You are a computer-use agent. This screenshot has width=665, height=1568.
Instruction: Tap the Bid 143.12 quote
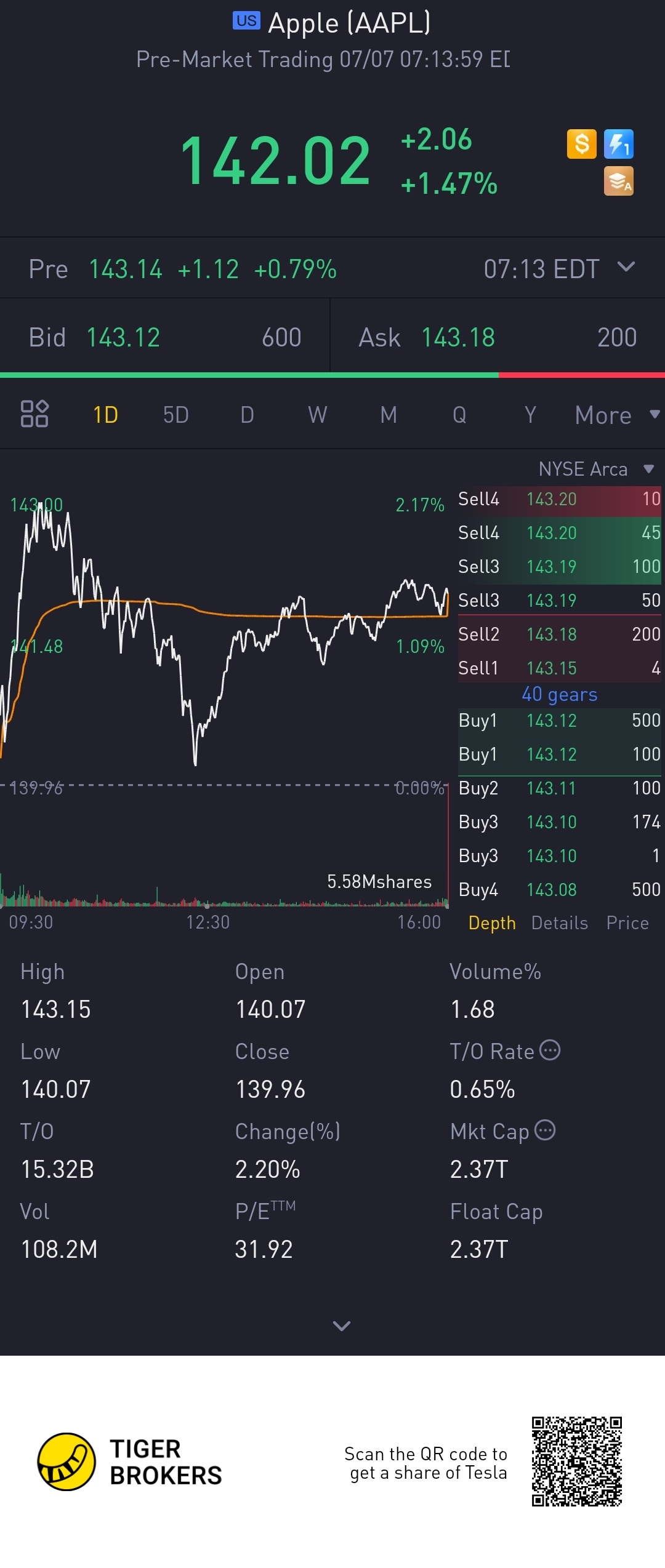(165, 337)
